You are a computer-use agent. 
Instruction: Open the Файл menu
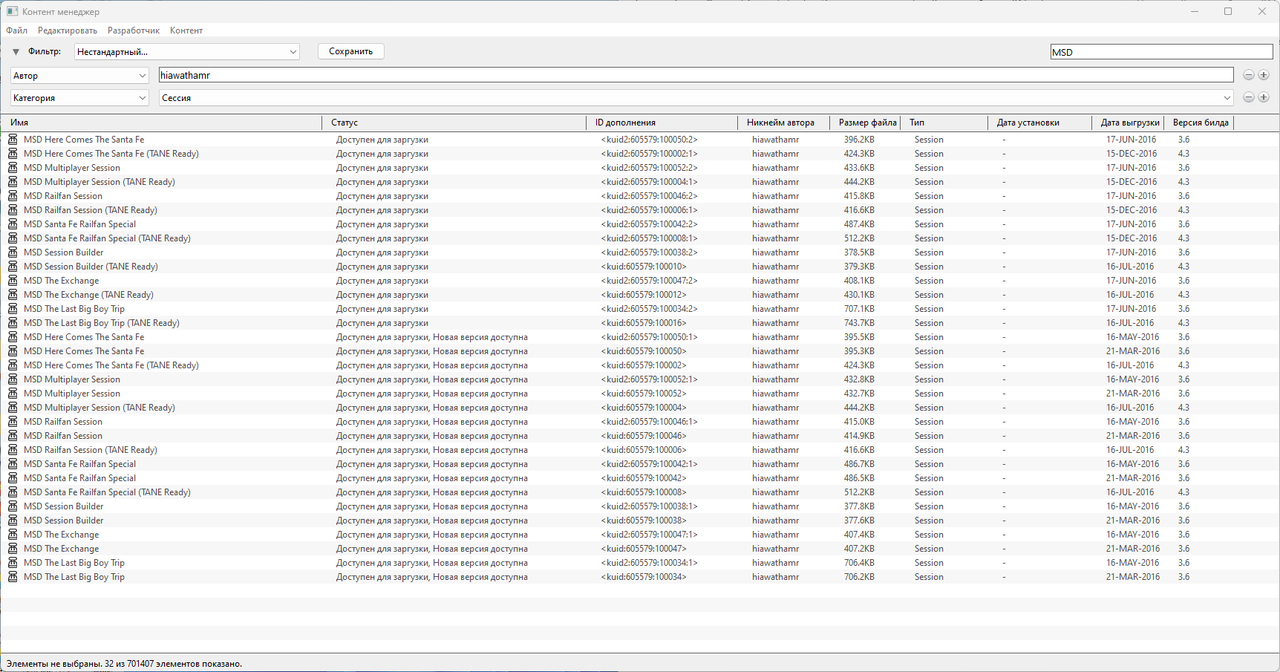coord(16,31)
